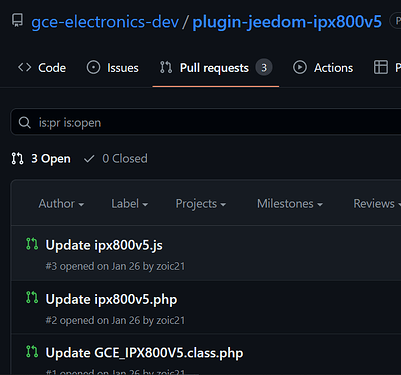The height and width of the screenshot is (375, 401).
Task: Expand the Projects filter dropdown
Action: coord(201,204)
